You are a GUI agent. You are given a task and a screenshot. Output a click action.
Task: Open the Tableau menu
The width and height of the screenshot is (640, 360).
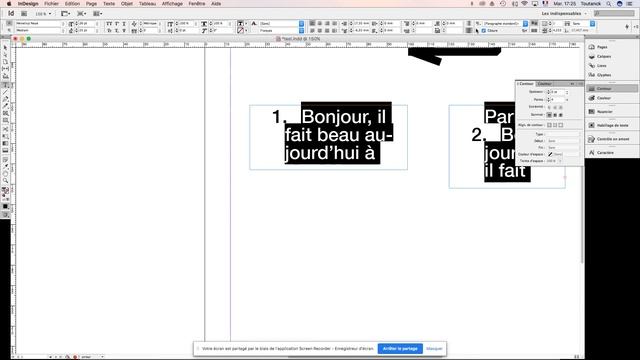(147, 4)
